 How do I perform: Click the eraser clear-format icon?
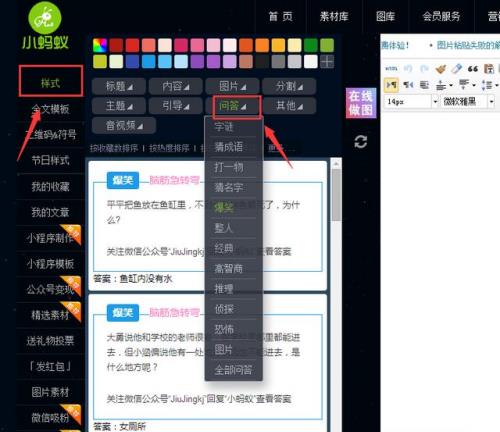tap(457, 69)
